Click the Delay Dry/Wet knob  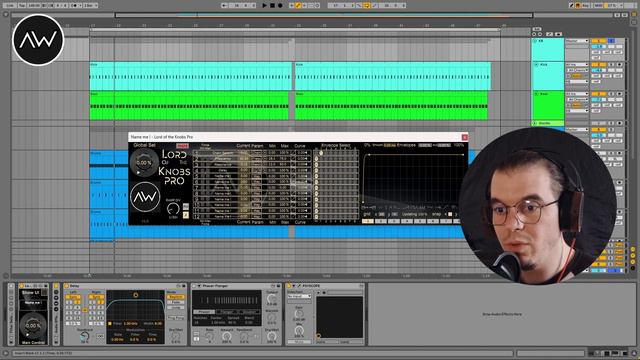click(x=176, y=336)
